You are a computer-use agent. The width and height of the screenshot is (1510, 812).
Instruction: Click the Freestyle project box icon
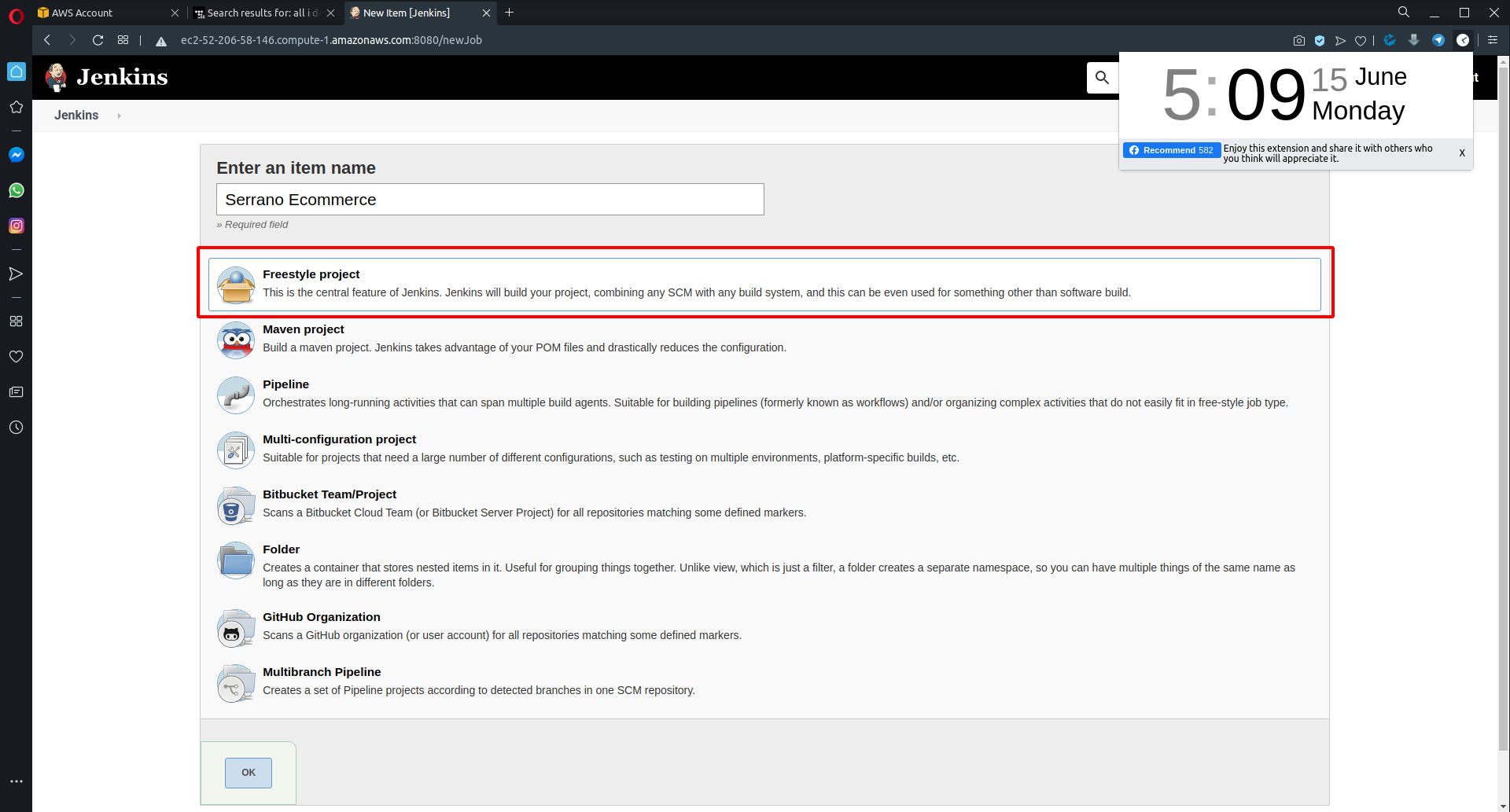click(x=236, y=285)
